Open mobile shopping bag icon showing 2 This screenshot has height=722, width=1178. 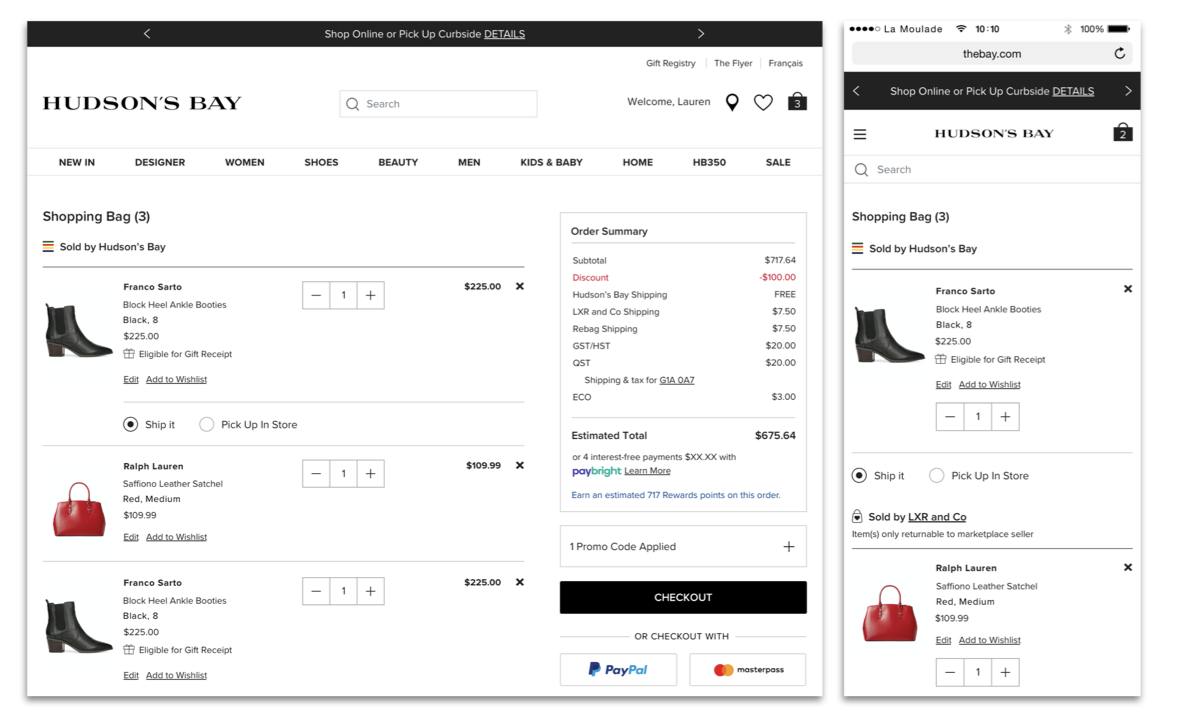pos(1122,132)
